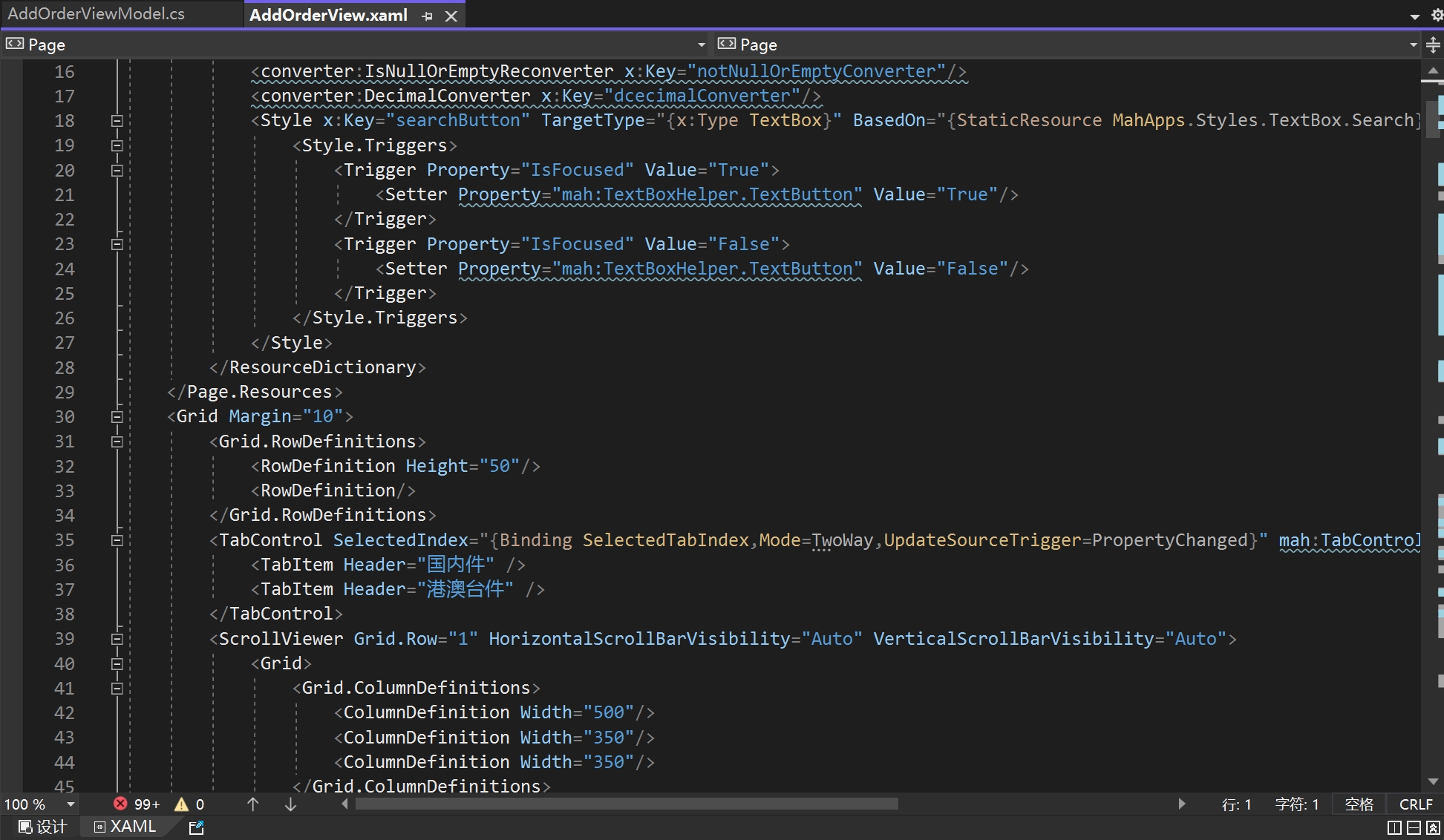This screenshot has height=840, width=1444.
Task: Click the pop out XAML pane icon
Action: point(196,827)
